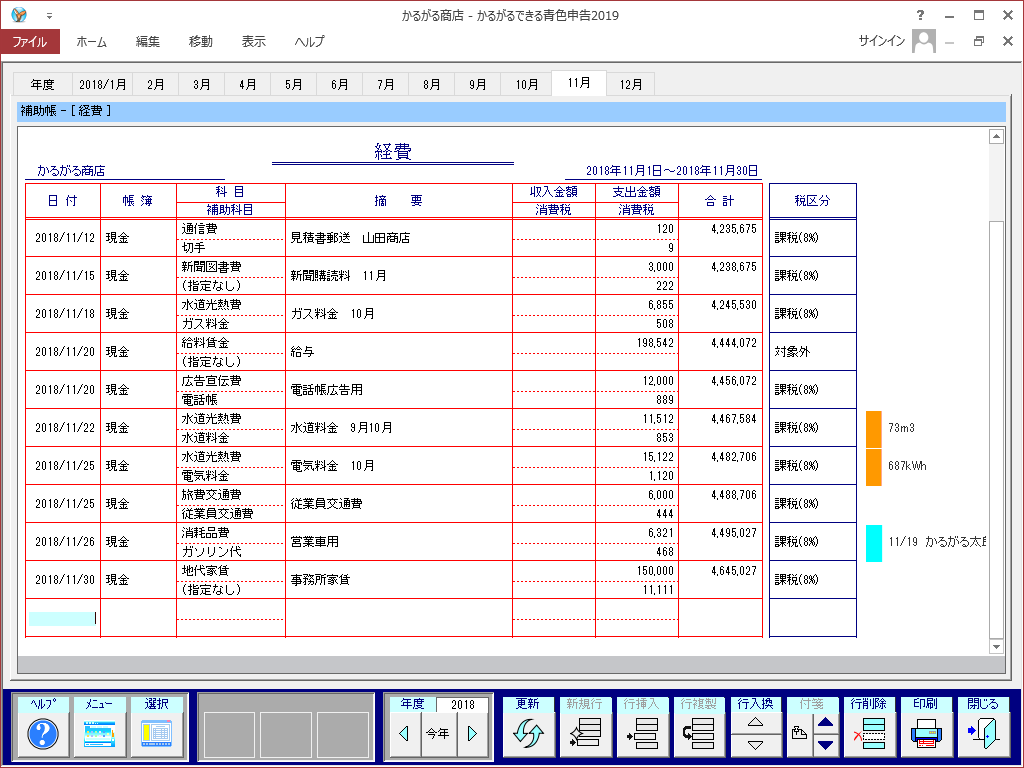Go to next fiscal year arrow
Screen dimensions: 1024x768
click(473, 733)
